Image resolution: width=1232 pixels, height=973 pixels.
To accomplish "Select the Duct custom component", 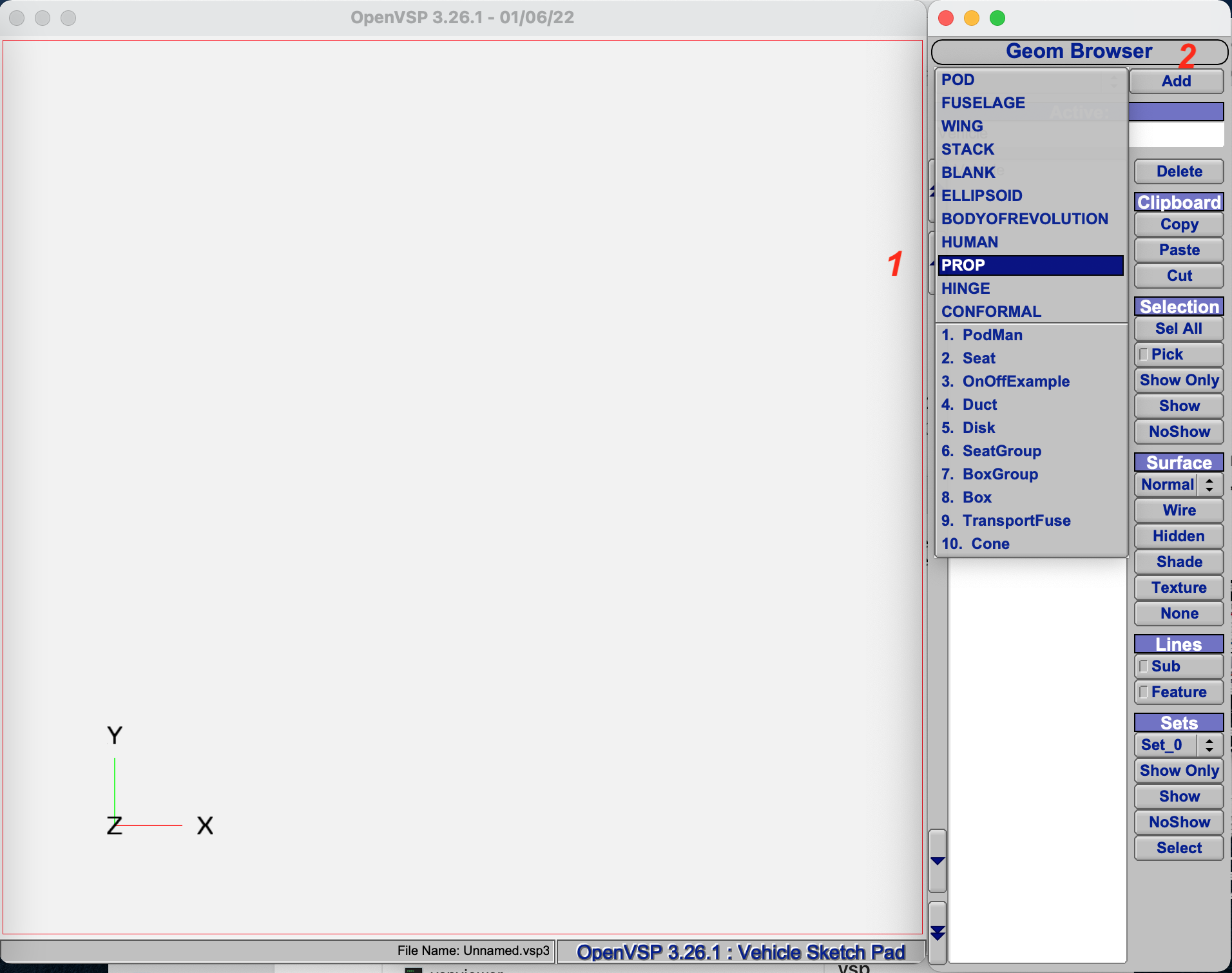I will [979, 405].
